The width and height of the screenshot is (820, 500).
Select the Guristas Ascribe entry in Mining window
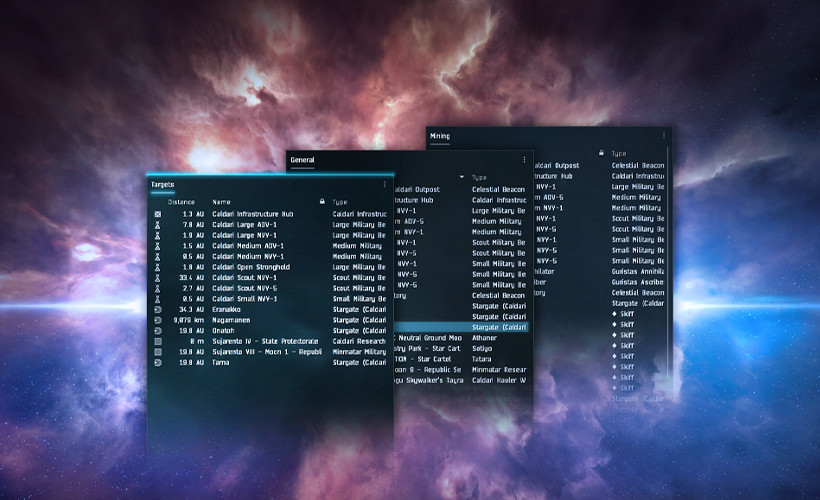tap(638, 282)
